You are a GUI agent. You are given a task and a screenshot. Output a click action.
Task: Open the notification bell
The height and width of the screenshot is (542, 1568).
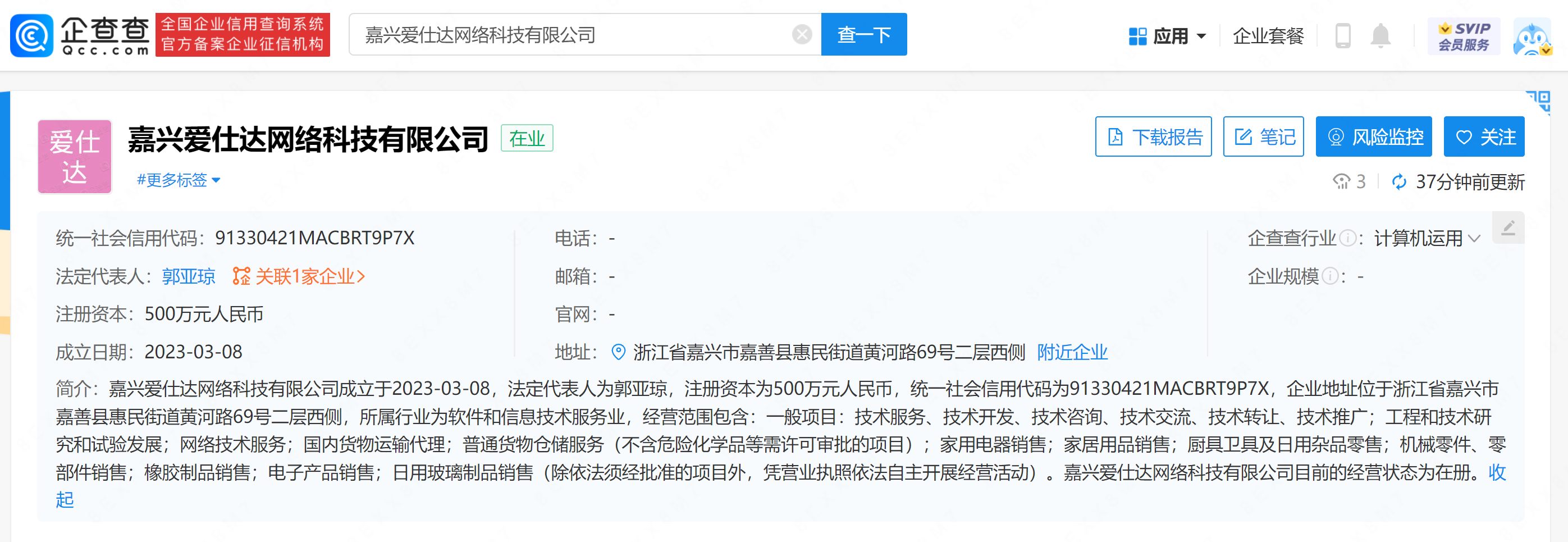tap(1380, 36)
